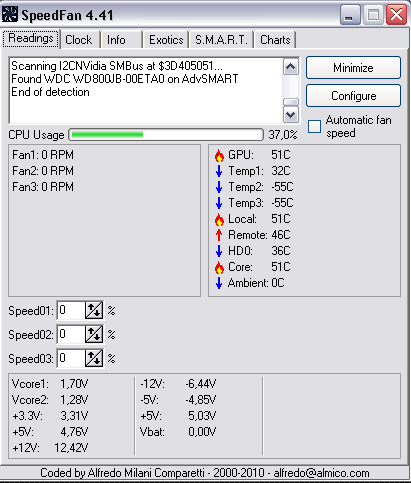Click the 'Found WDC WD800JB-00ETA0 on AdvSMART' log line
Viewport: 411px width, 483px height.
point(125,79)
